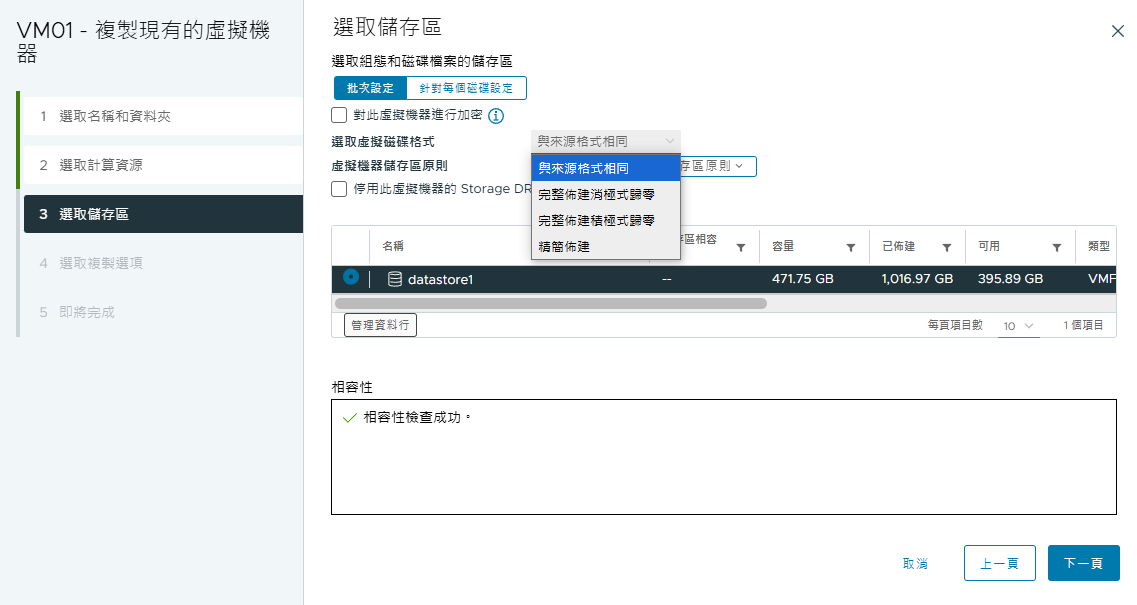Choose 精簡佈建 option
The height and width of the screenshot is (605, 1137).
coord(605,247)
